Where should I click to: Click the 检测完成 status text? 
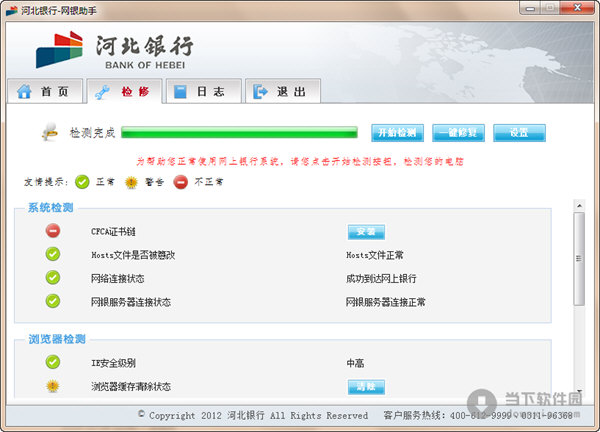93,133
